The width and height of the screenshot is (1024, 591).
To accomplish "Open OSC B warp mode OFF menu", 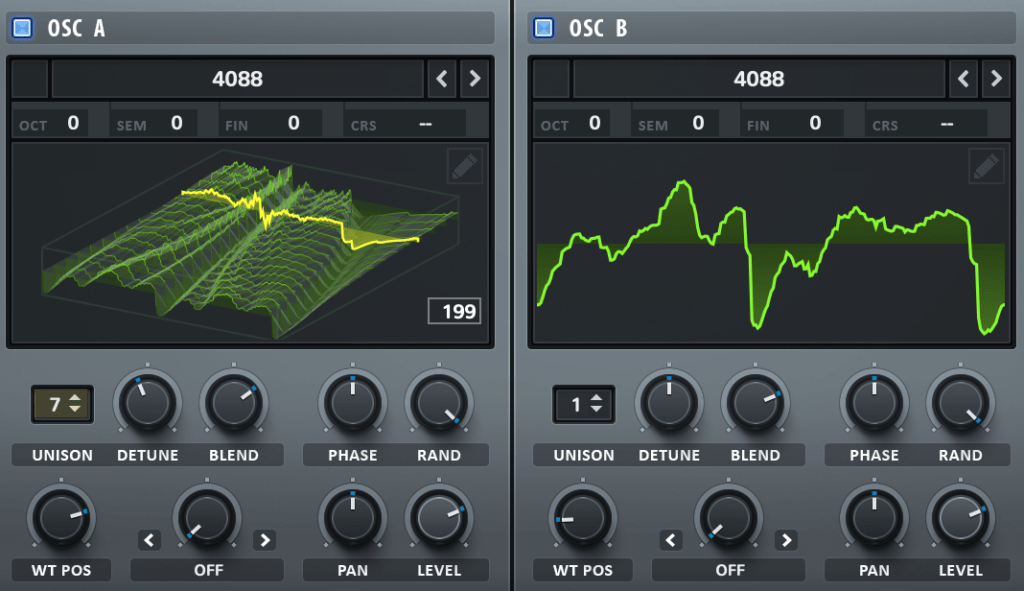I will click(729, 570).
